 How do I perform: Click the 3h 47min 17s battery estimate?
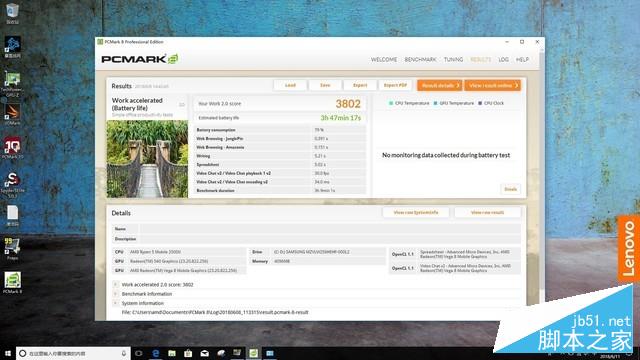(x=340, y=118)
